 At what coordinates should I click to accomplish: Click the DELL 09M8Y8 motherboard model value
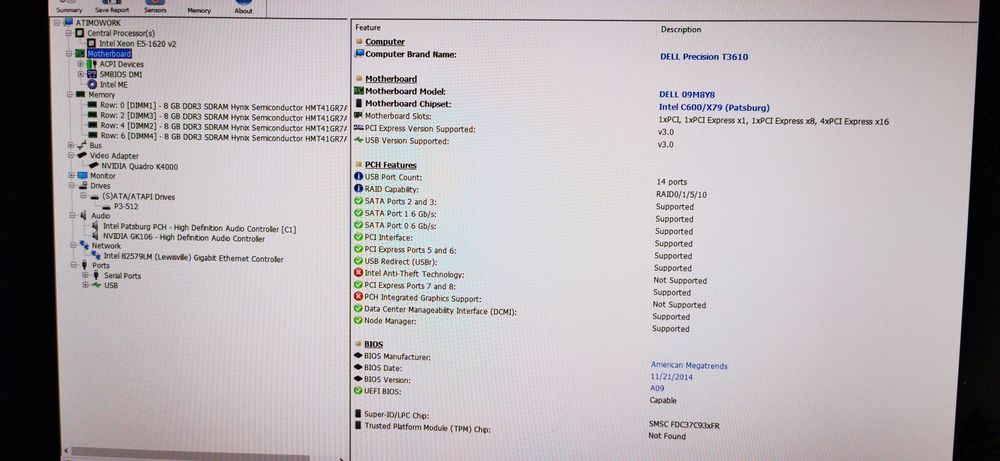(687, 95)
